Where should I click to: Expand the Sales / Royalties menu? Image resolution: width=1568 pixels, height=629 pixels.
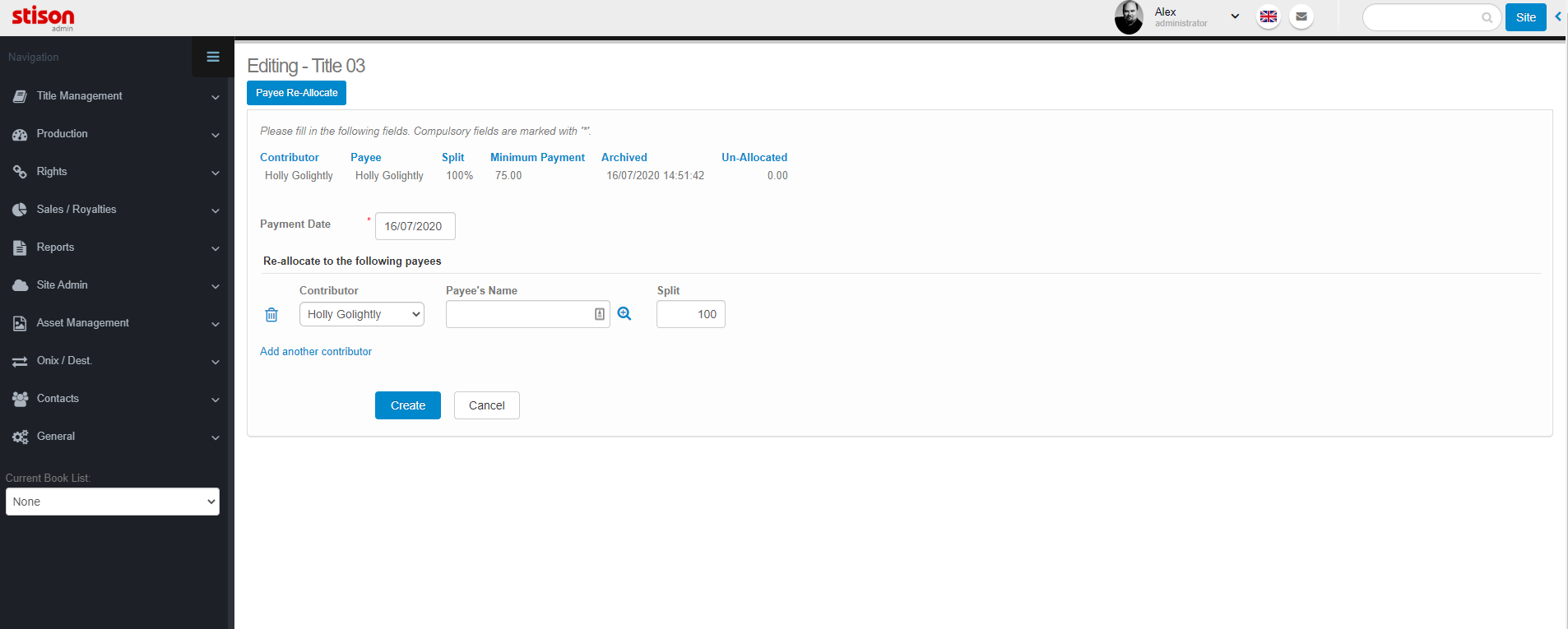tap(113, 210)
